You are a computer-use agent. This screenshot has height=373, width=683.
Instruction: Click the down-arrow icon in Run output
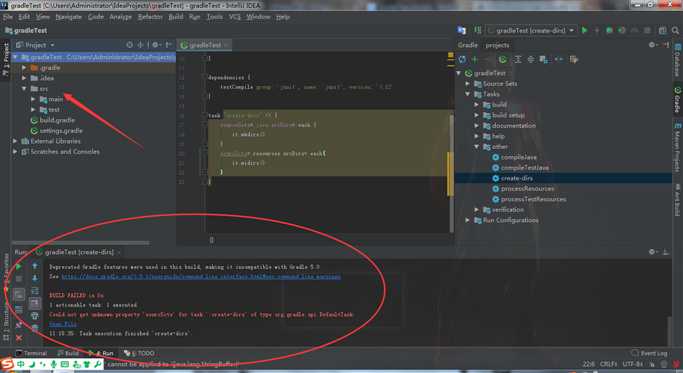[x=35, y=278]
